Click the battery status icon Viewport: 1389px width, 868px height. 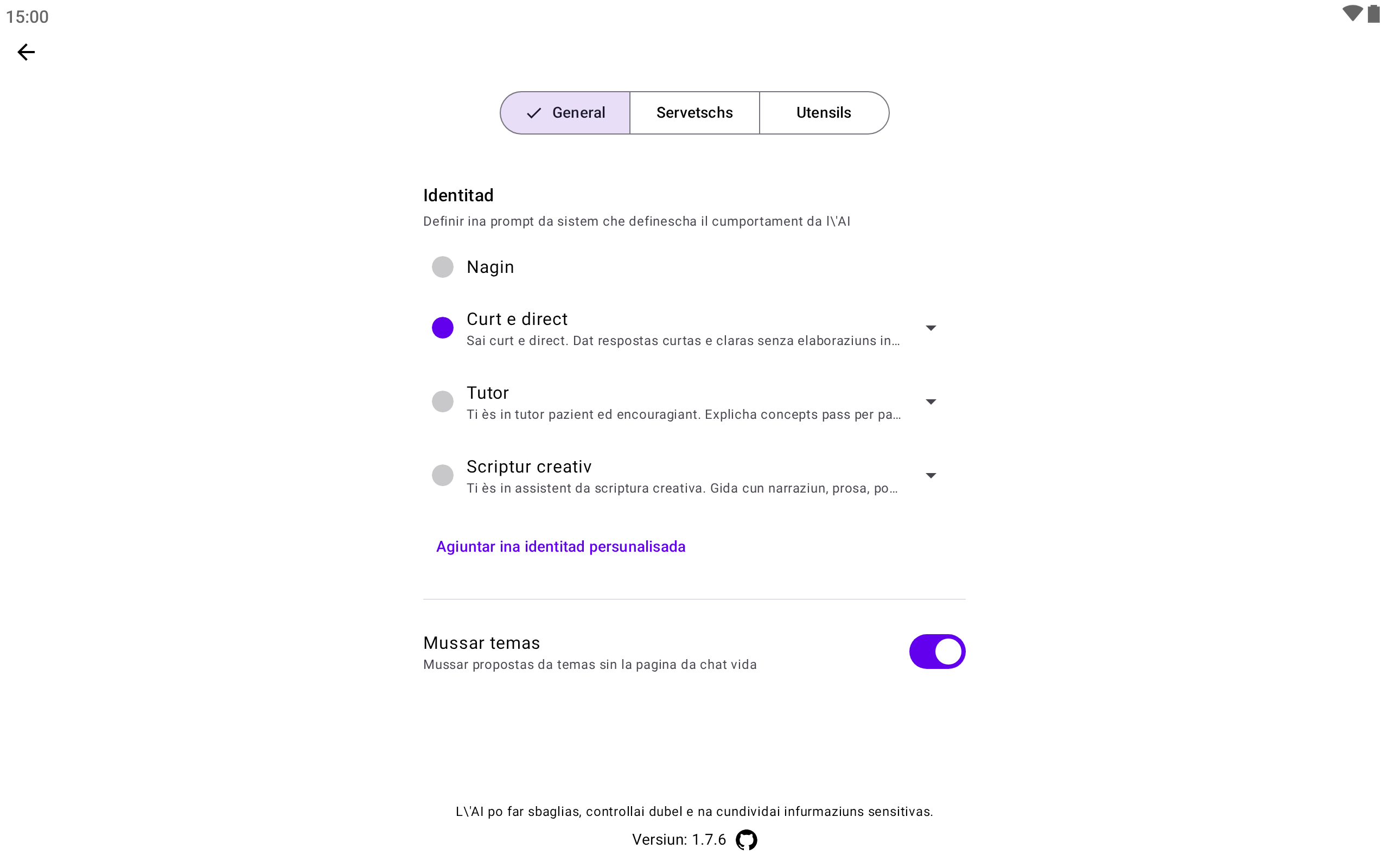click(x=1373, y=14)
